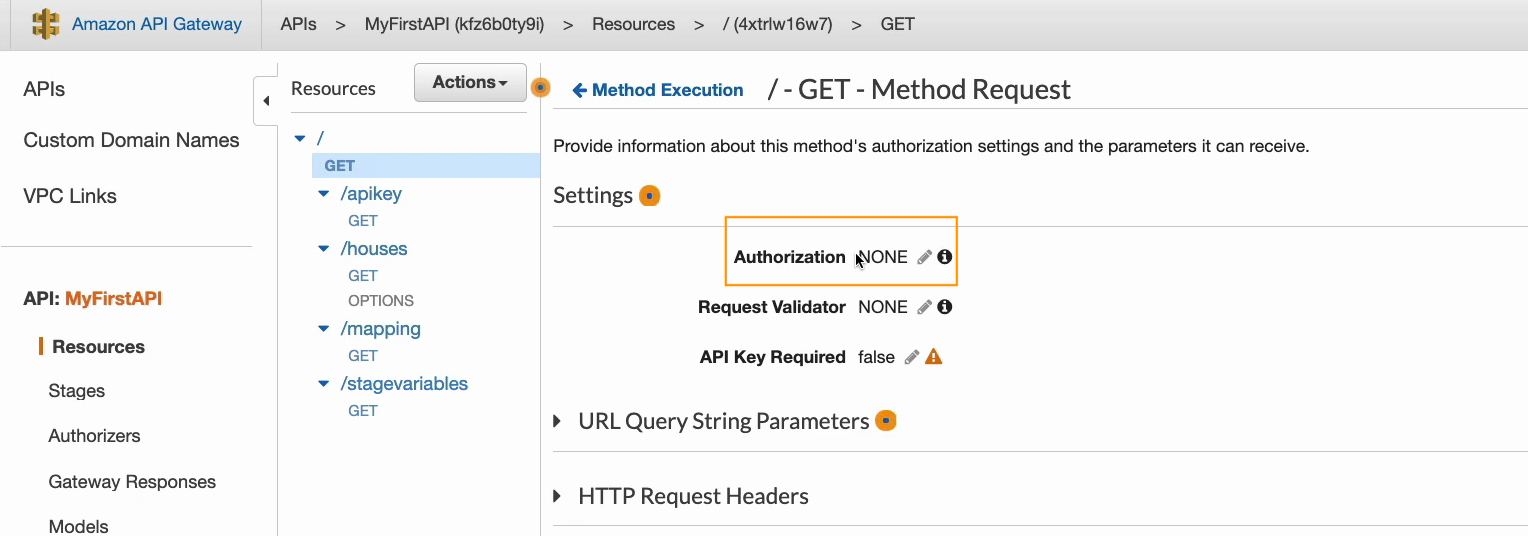Expand URL Query String Parameters section

pos(557,422)
